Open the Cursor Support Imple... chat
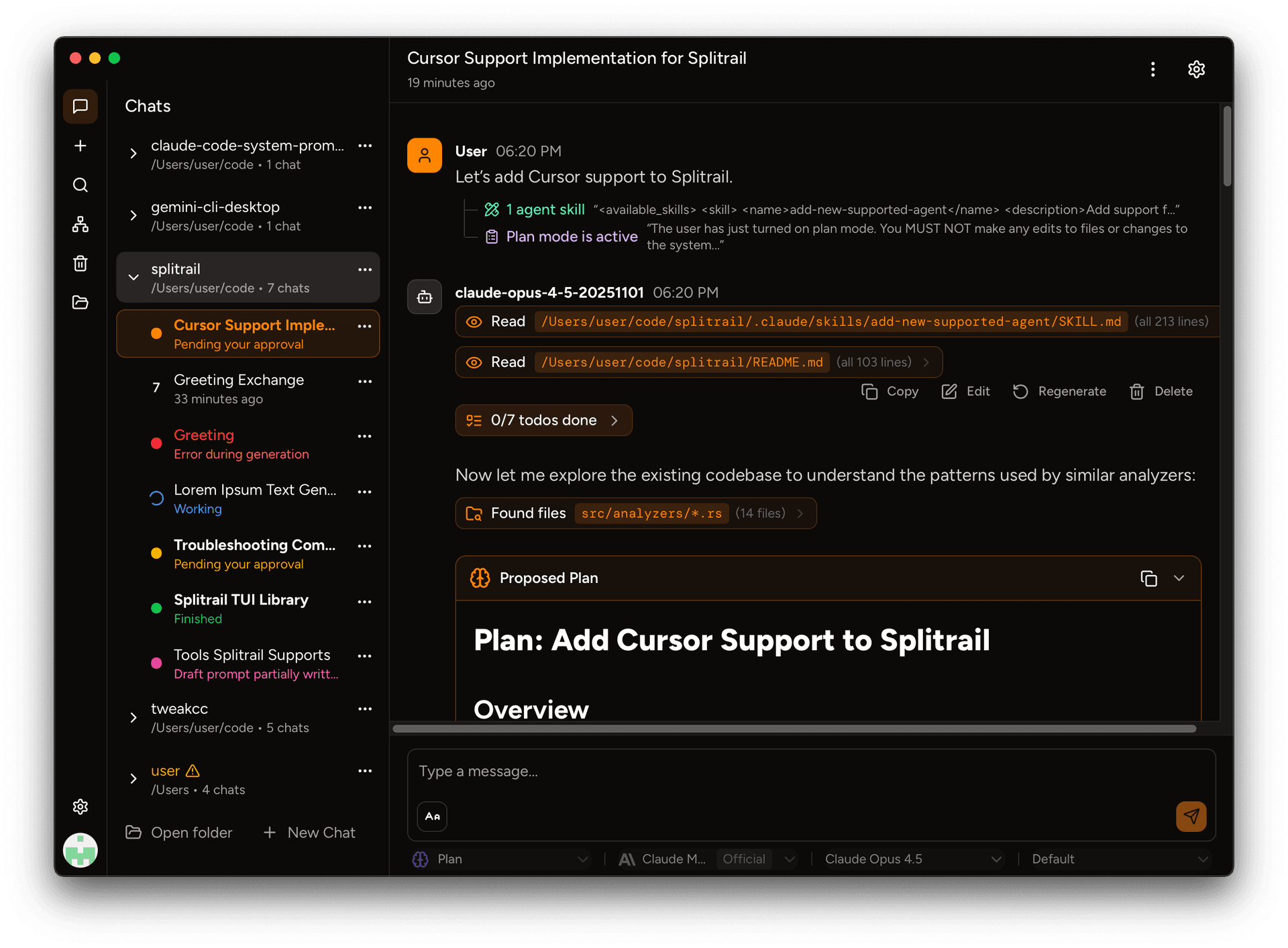This screenshot has width=1288, height=948. [x=248, y=334]
